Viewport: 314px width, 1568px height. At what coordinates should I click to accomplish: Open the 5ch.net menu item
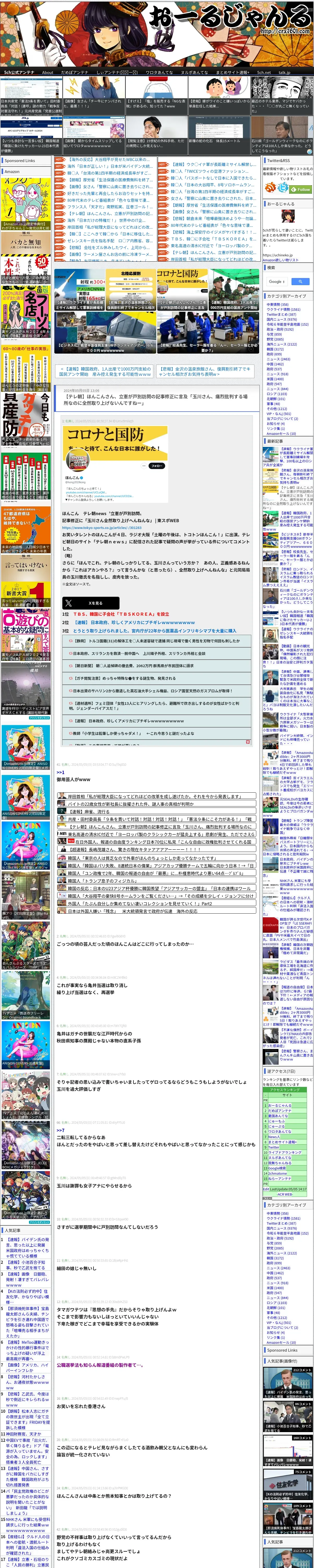[x=264, y=72]
